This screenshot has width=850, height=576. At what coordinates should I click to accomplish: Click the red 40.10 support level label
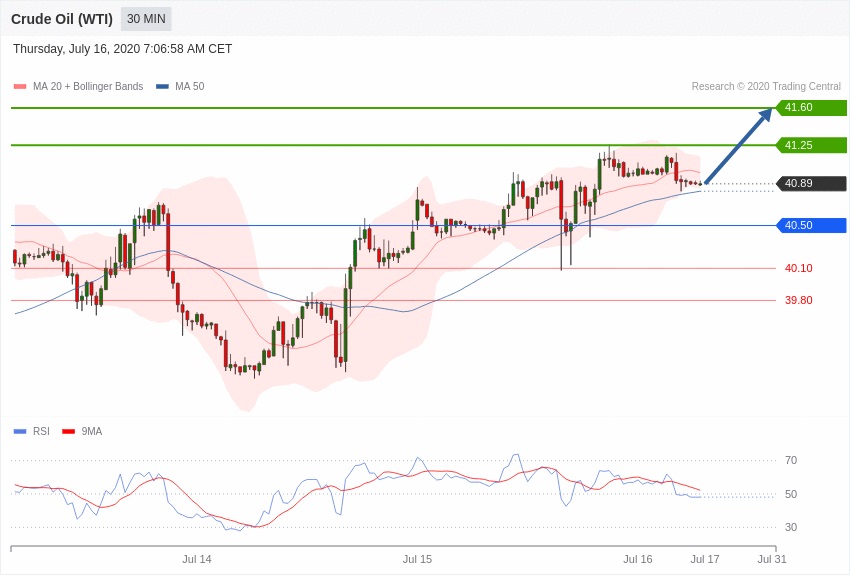click(798, 268)
